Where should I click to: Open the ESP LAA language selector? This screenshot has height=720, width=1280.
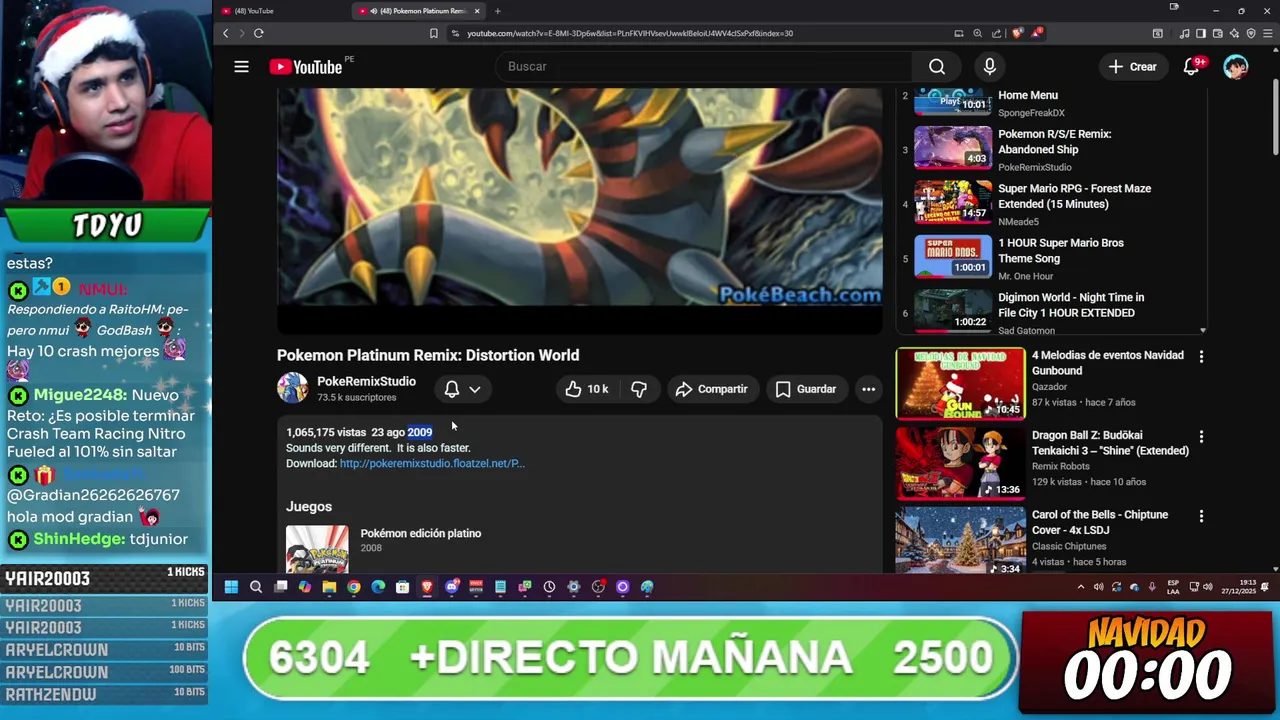[1173, 587]
